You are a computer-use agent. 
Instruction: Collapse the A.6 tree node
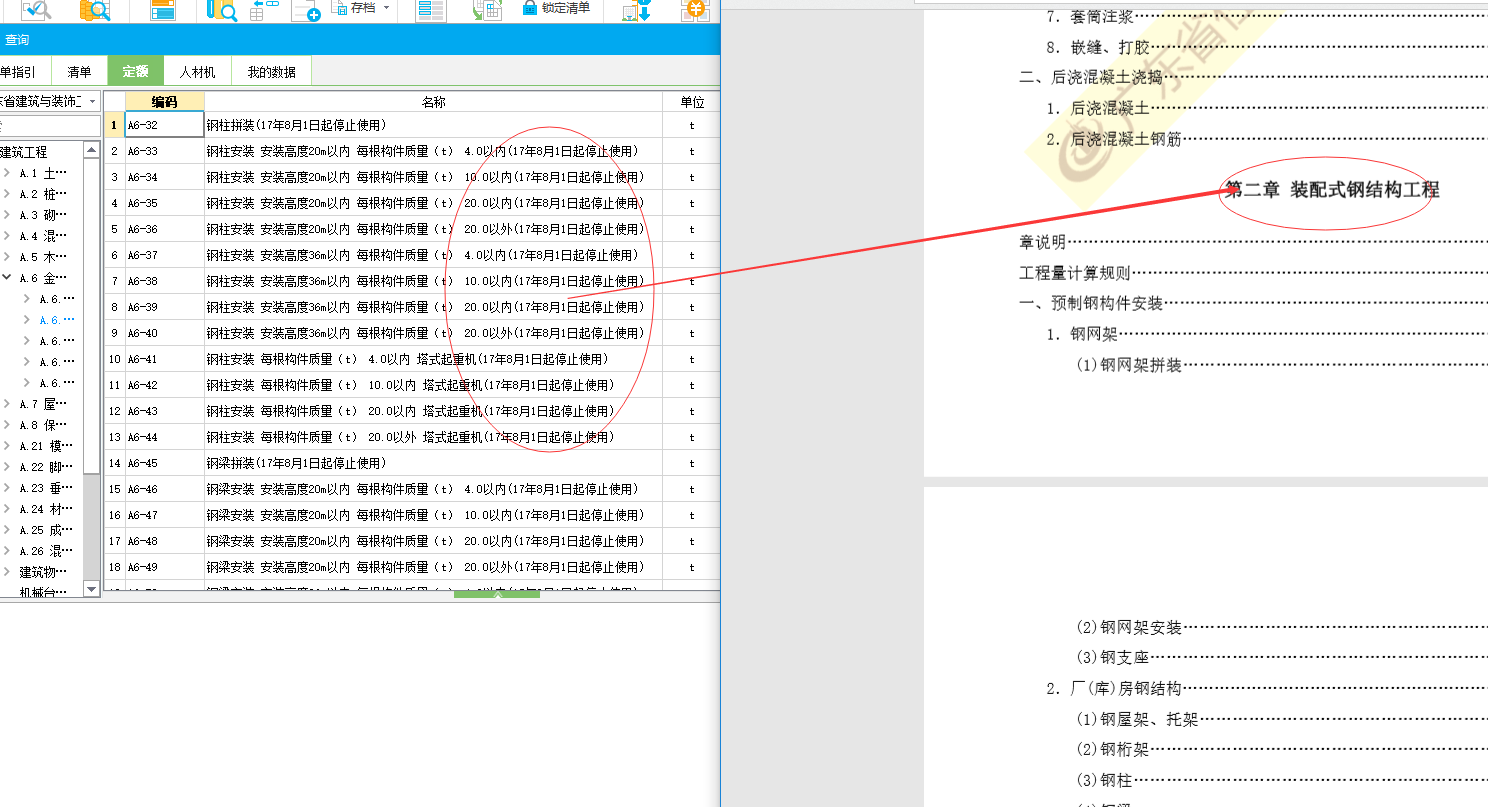point(7,278)
